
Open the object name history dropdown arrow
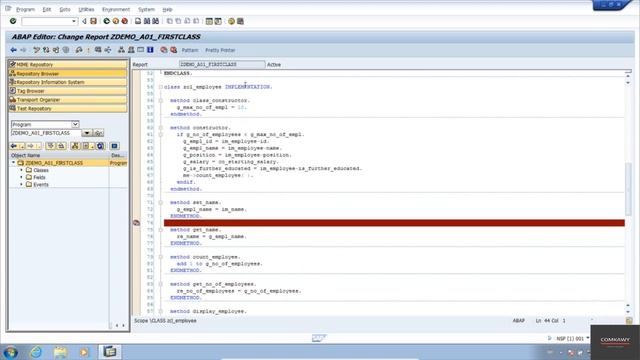click(87, 133)
